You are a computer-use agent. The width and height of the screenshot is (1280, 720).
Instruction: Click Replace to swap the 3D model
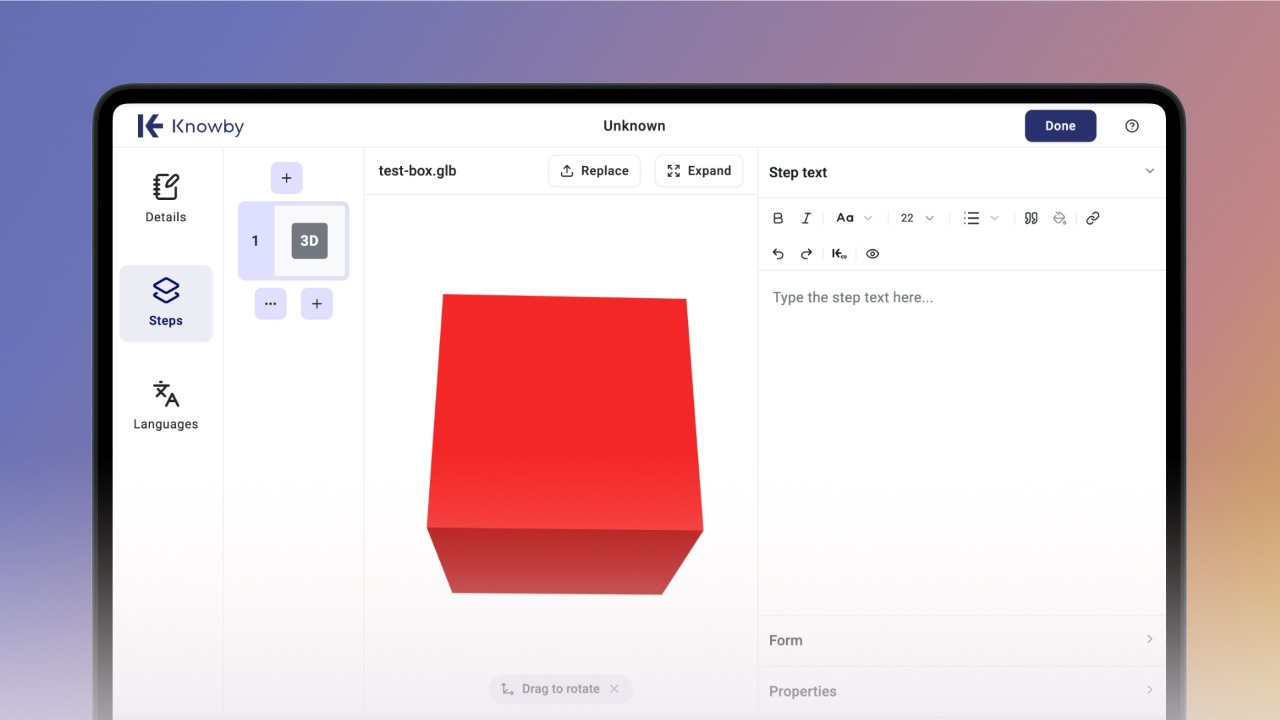click(x=594, y=171)
